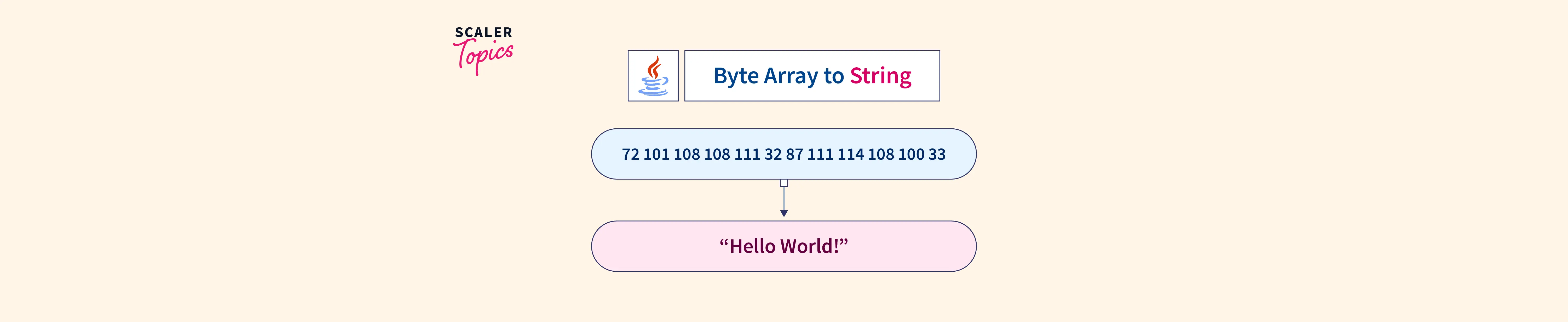Click the number 87 in byte array
The height and width of the screenshot is (322, 1568).
[x=794, y=154]
